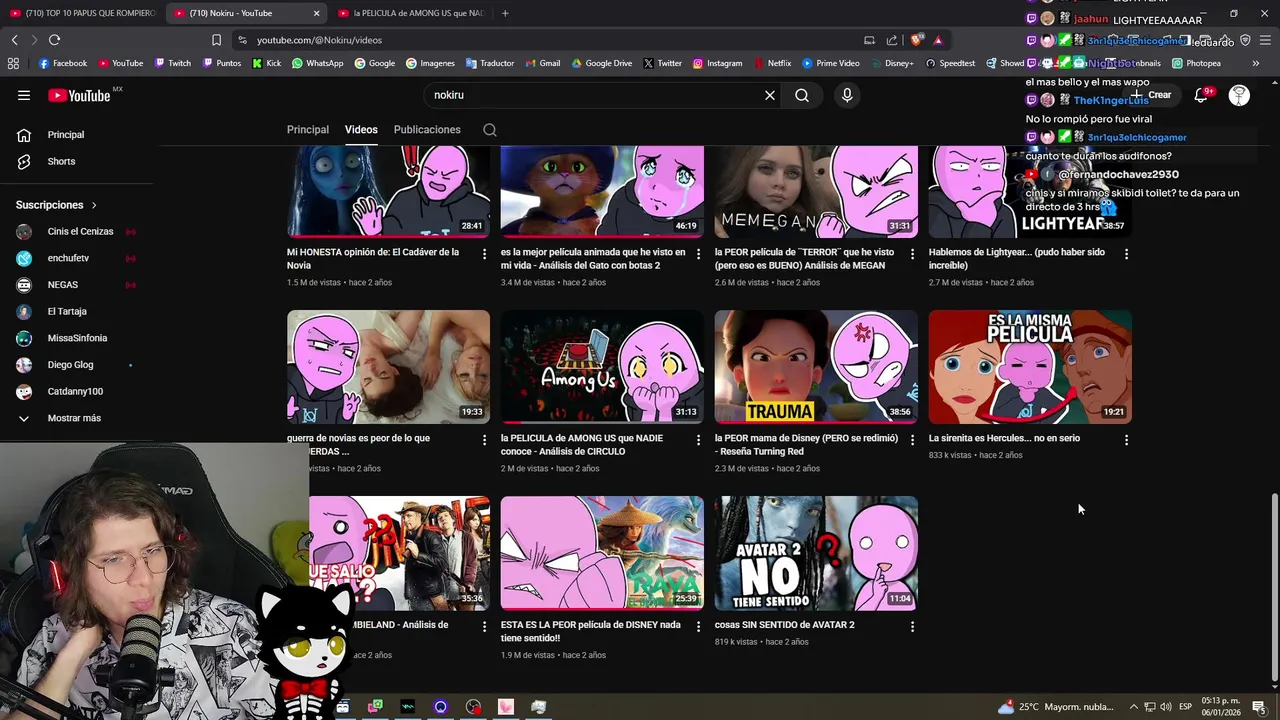Show hidden system tray icons chevron
The width and height of the screenshot is (1280, 720).
tap(1135, 707)
